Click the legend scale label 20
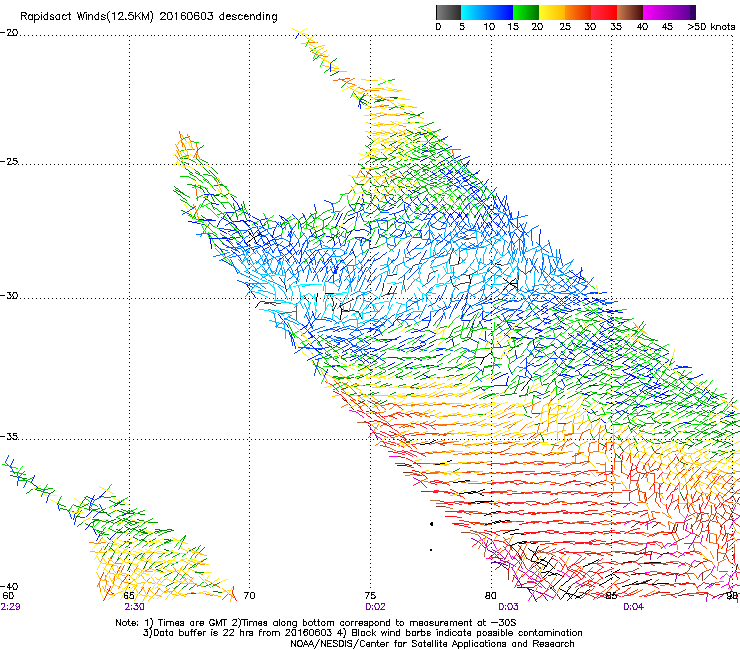 (537, 27)
